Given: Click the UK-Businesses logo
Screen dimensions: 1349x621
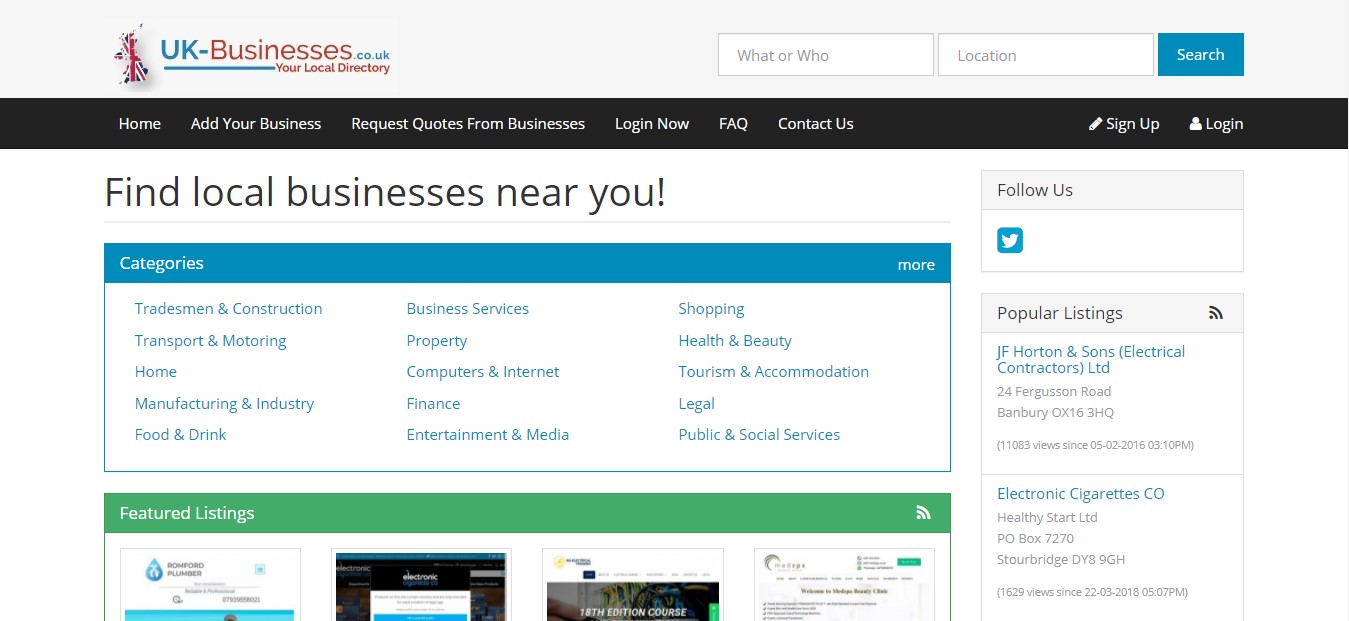Looking at the screenshot, I should [x=252, y=56].
